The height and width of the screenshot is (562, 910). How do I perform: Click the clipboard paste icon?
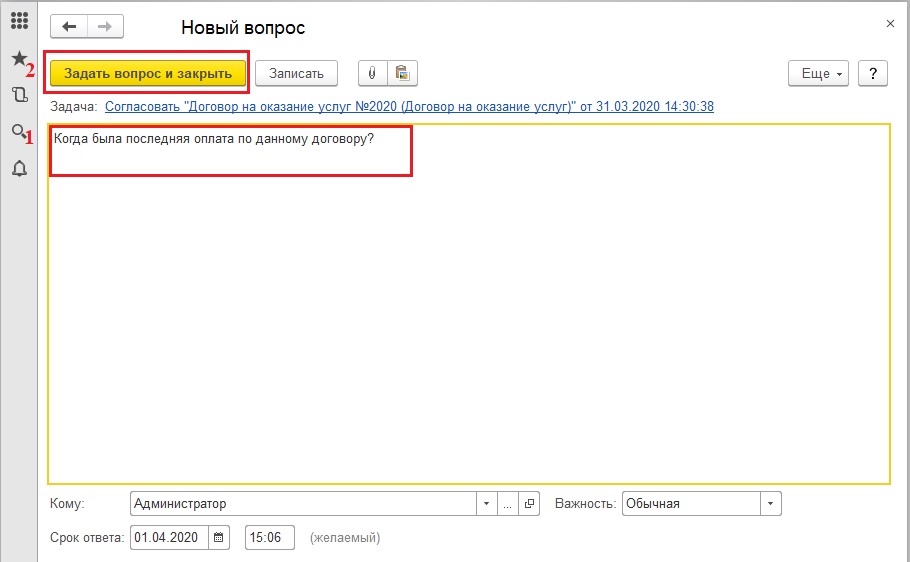402,73
